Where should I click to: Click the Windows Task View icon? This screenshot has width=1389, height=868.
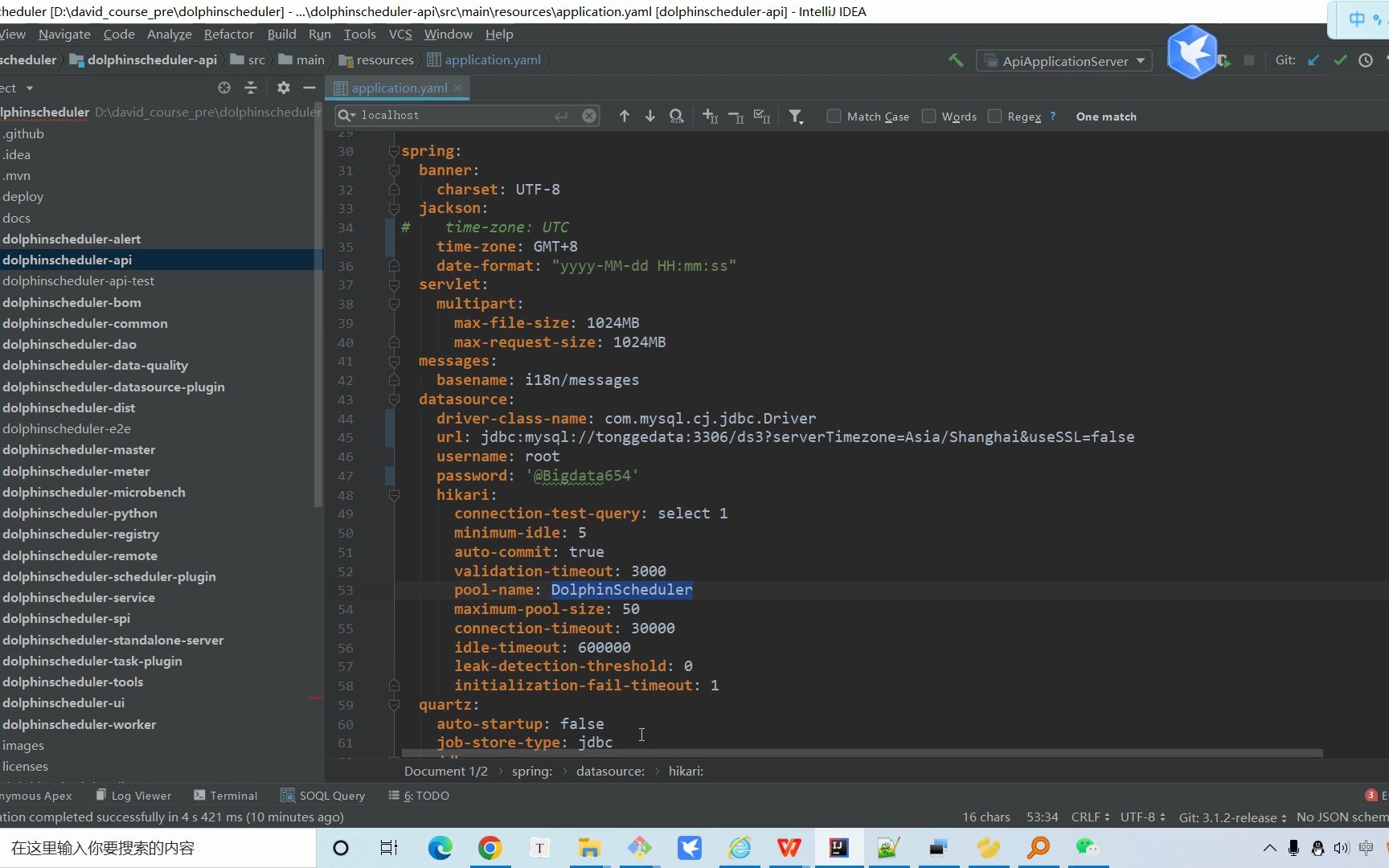pos(389,847)
